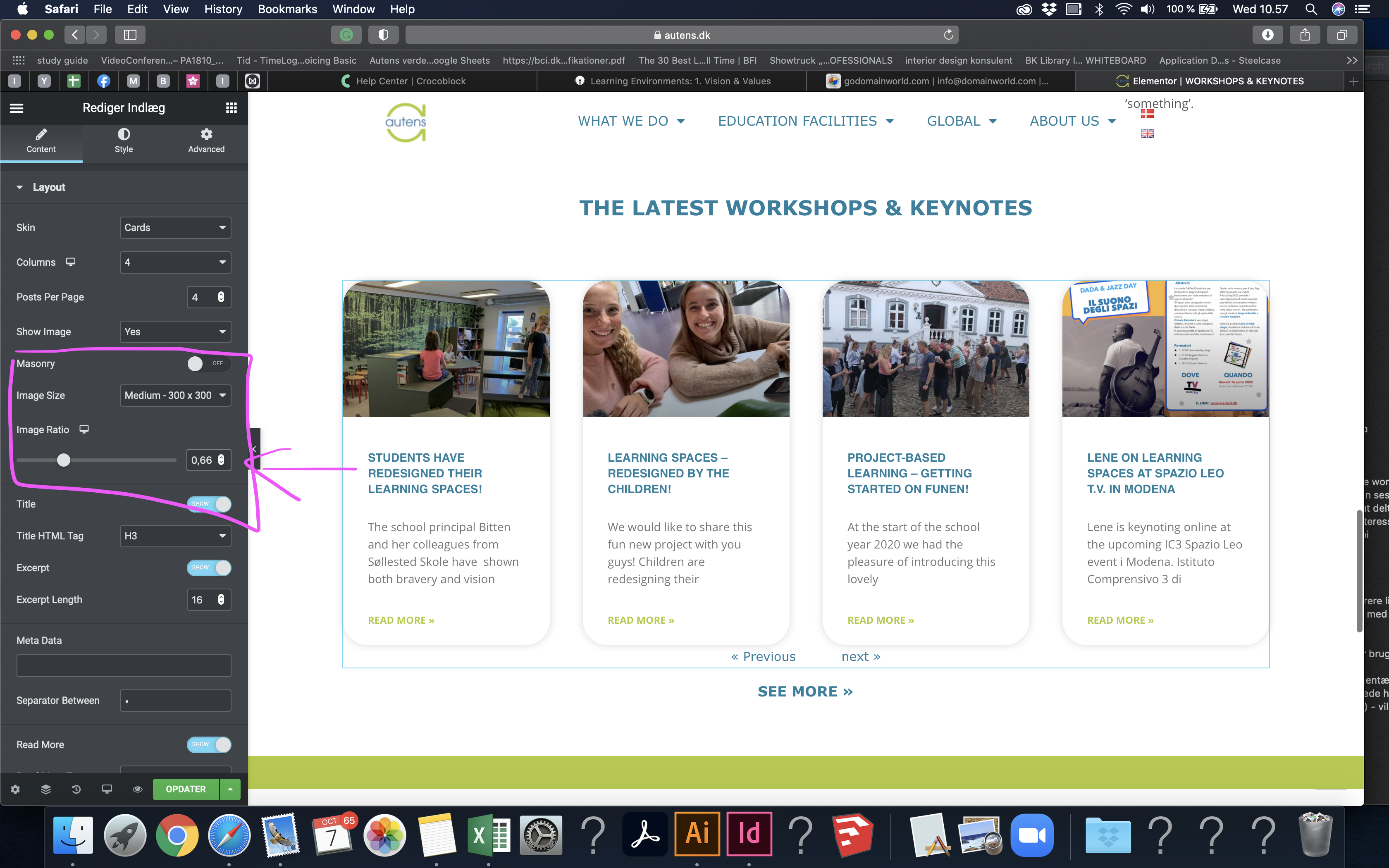
Task: Click the green OPDATER button
Action: point(186,789)
